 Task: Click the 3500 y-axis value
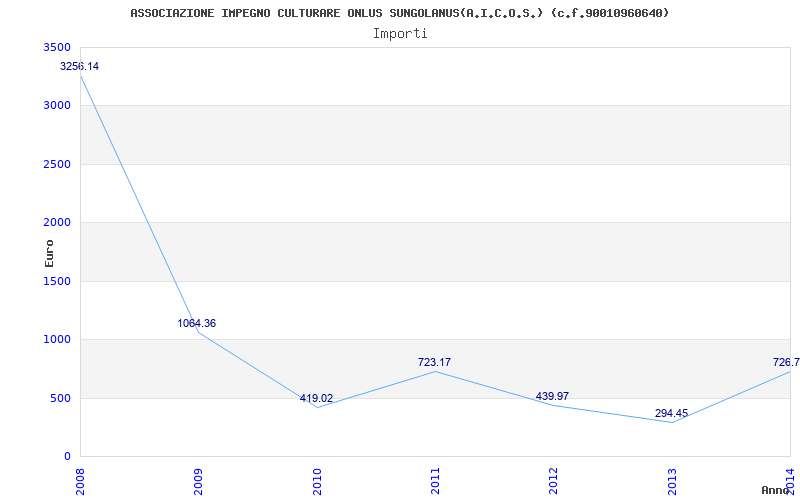tap(58, 47)
